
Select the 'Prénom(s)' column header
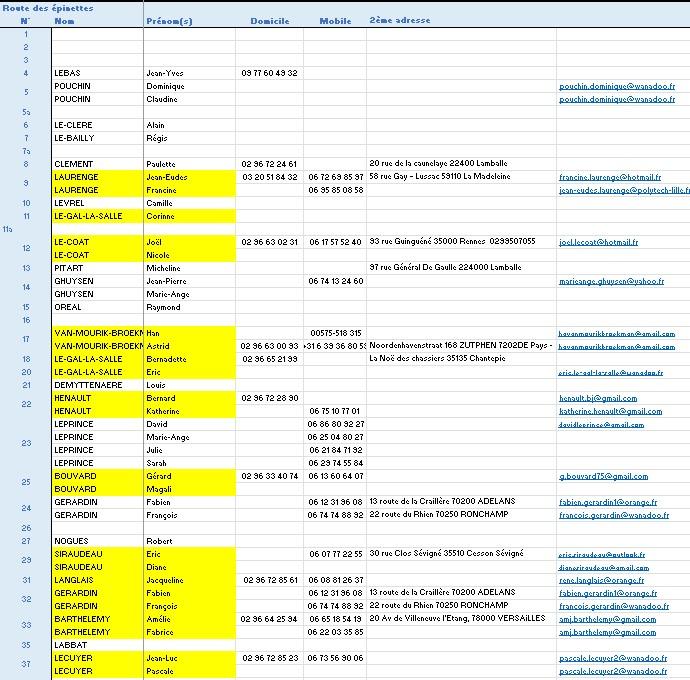[x=169, y=21]
